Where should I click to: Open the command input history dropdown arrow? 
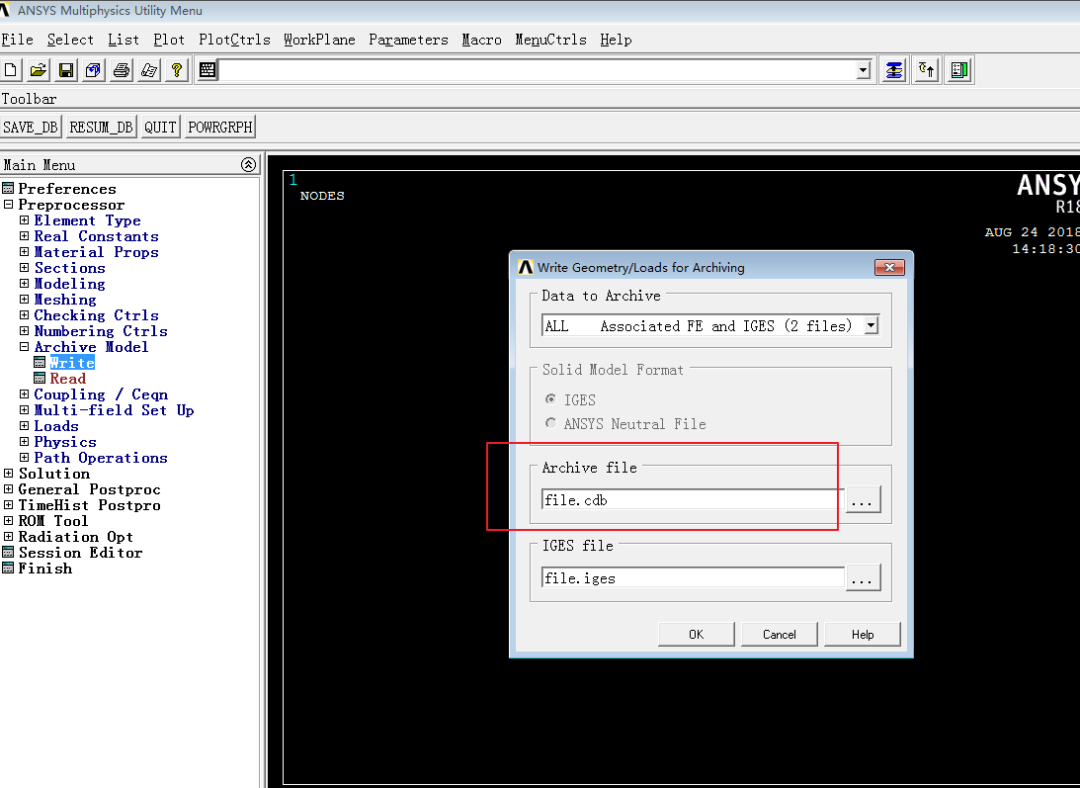[863, 70]
